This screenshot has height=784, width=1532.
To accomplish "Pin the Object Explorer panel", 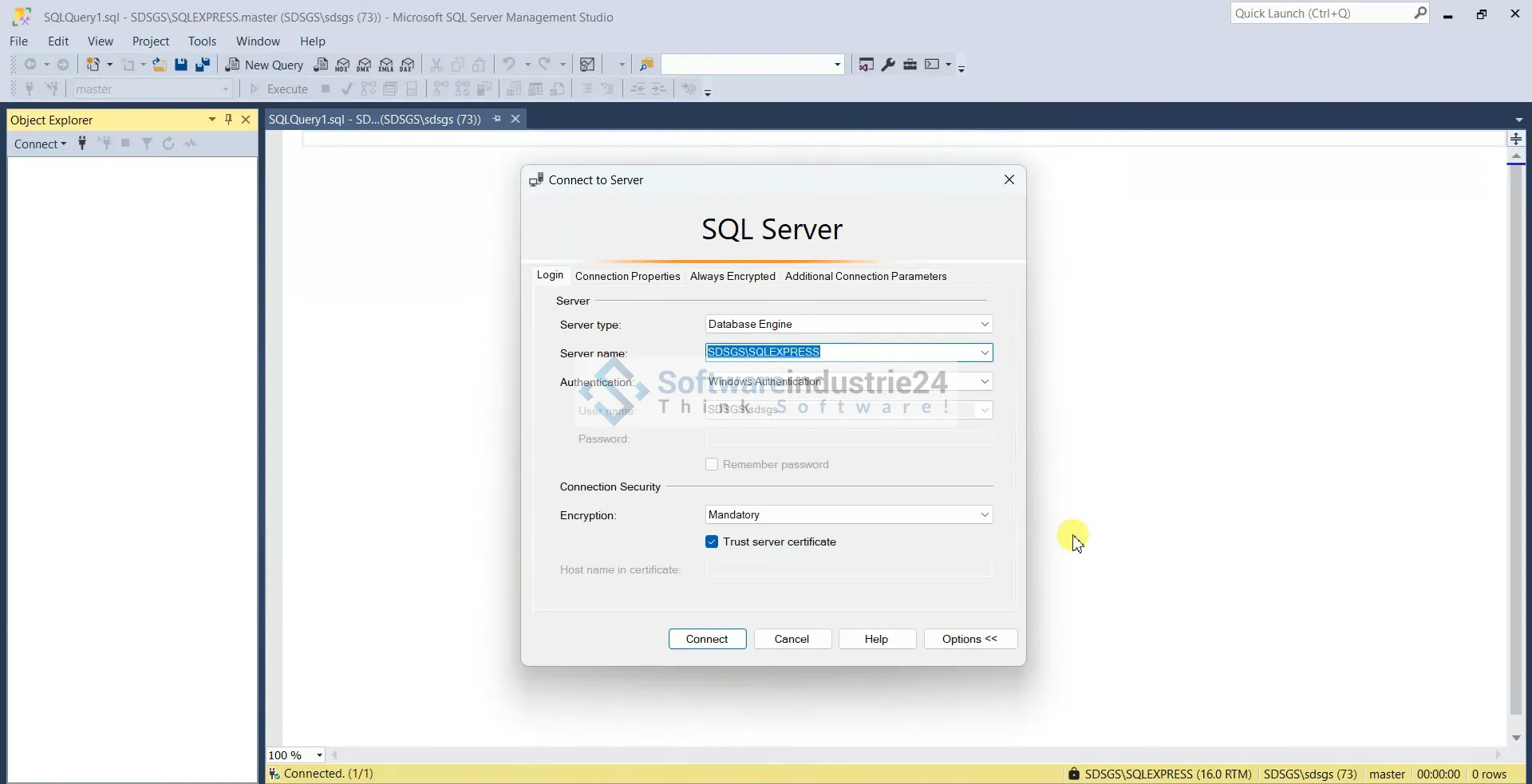I will (x=229, y=120).
